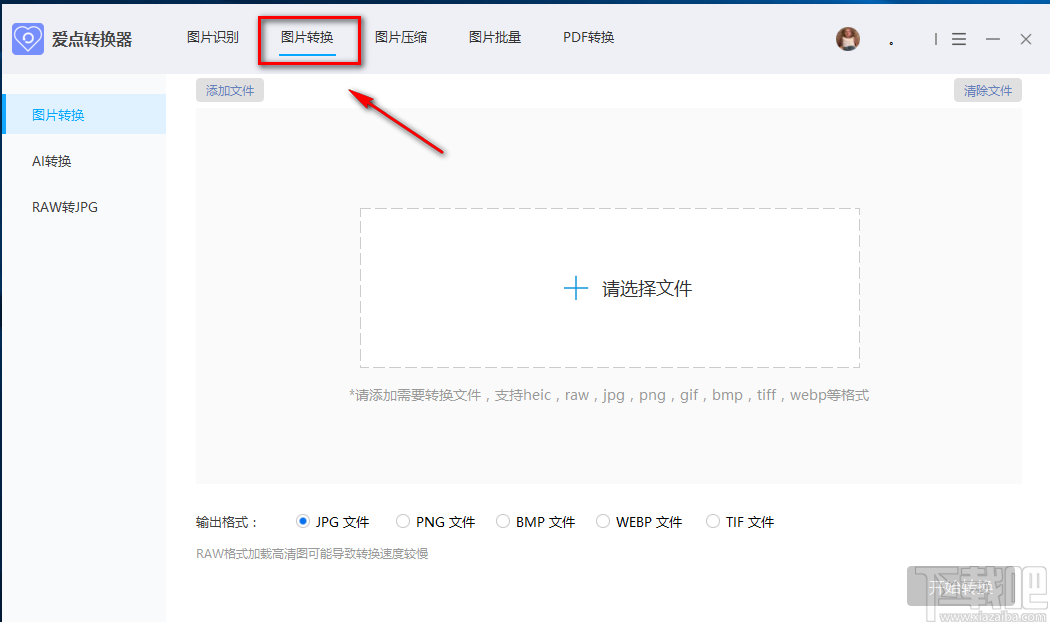Click the 清除文件 button
The height and width of the screenshot is (622, 1050).
988,89
